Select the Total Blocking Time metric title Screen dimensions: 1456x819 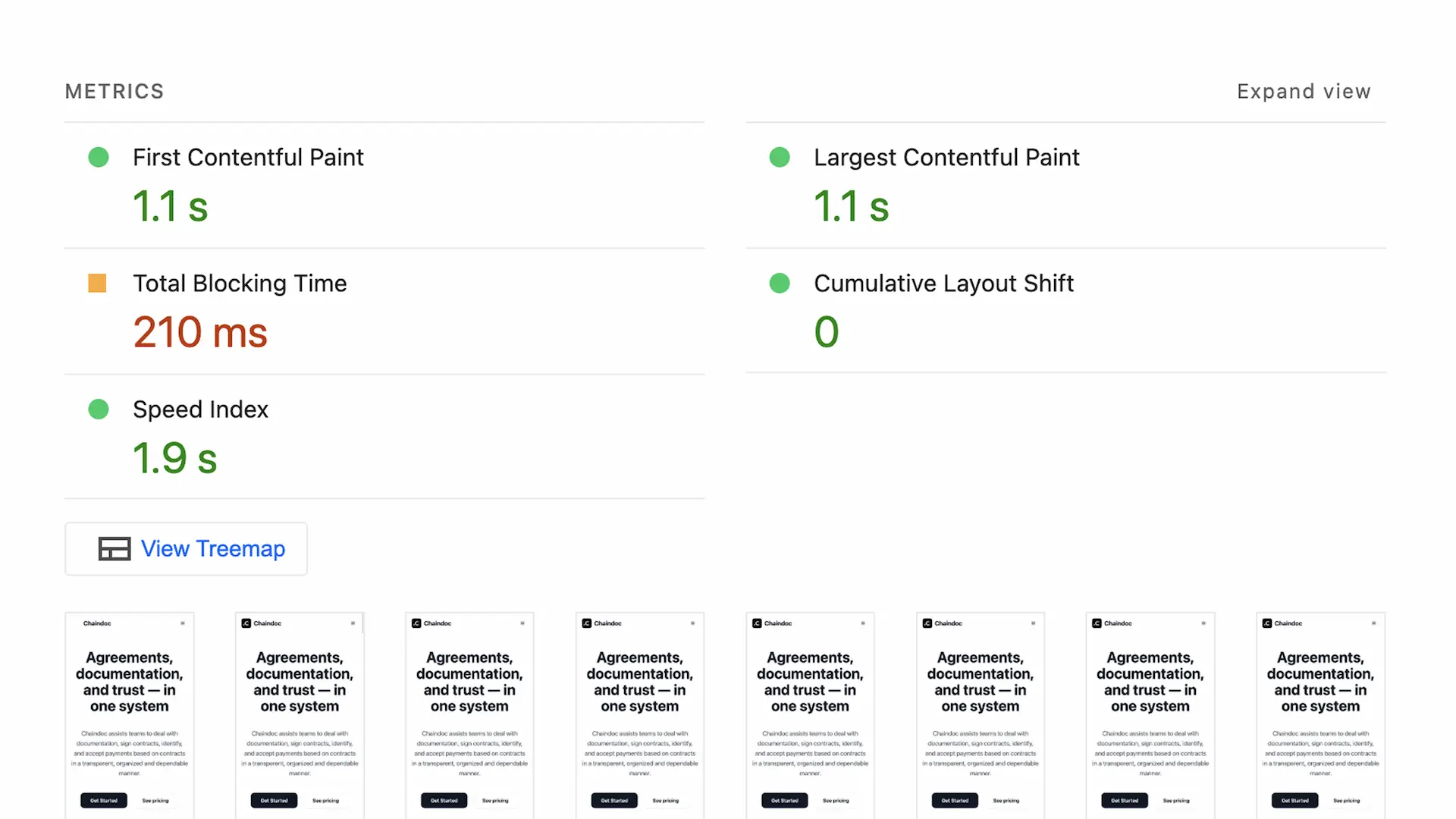click(x=240, y=284)
